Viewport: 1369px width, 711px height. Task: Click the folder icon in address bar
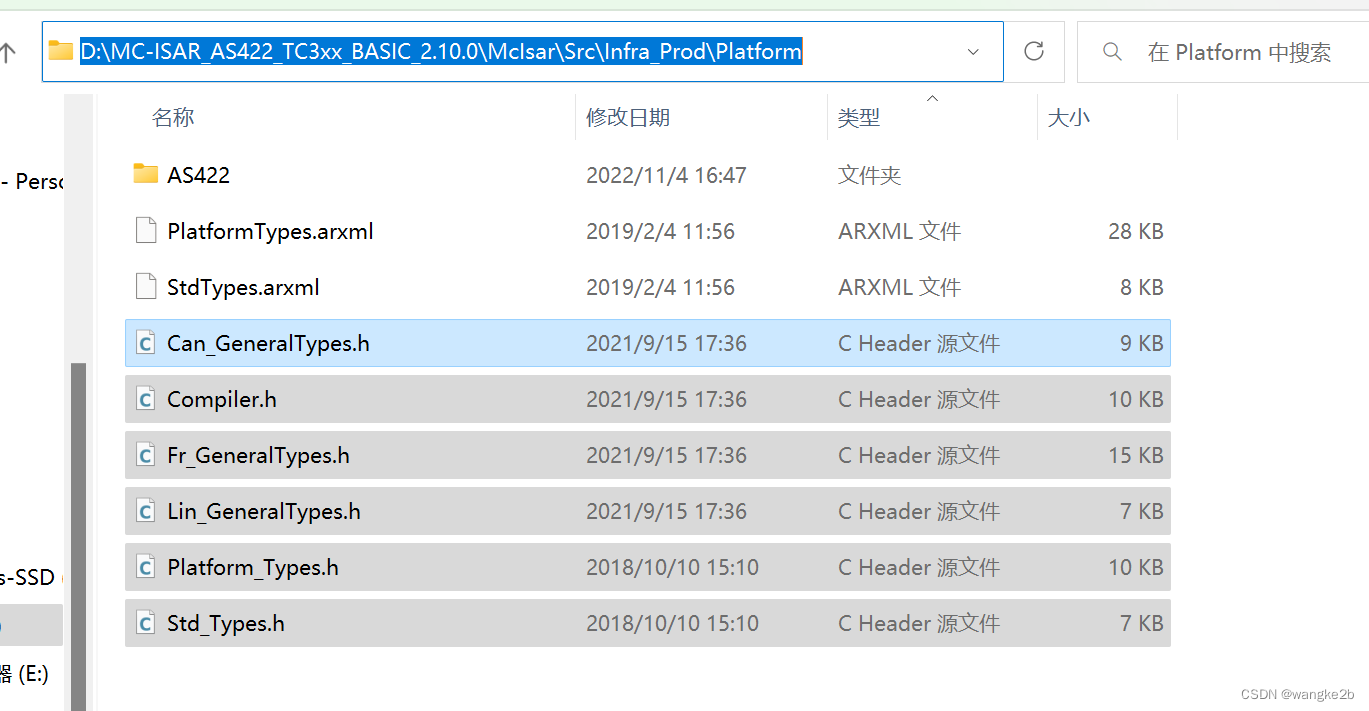(x=61, y=51)
